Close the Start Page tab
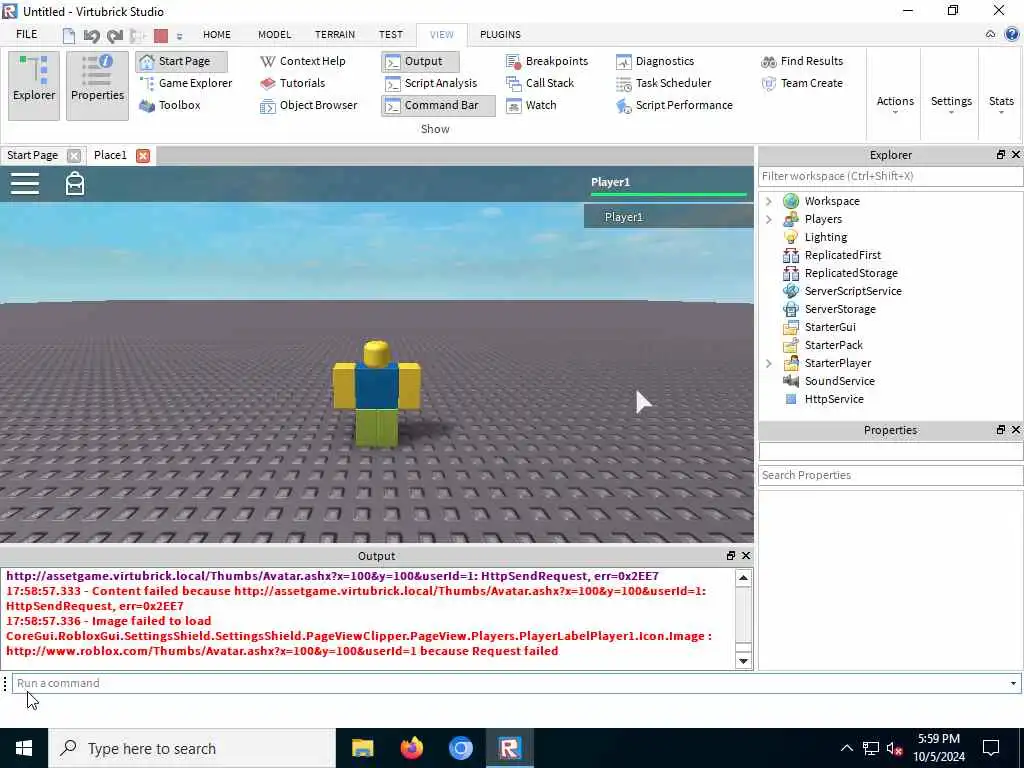1024x768 pixels. [74, 156]
